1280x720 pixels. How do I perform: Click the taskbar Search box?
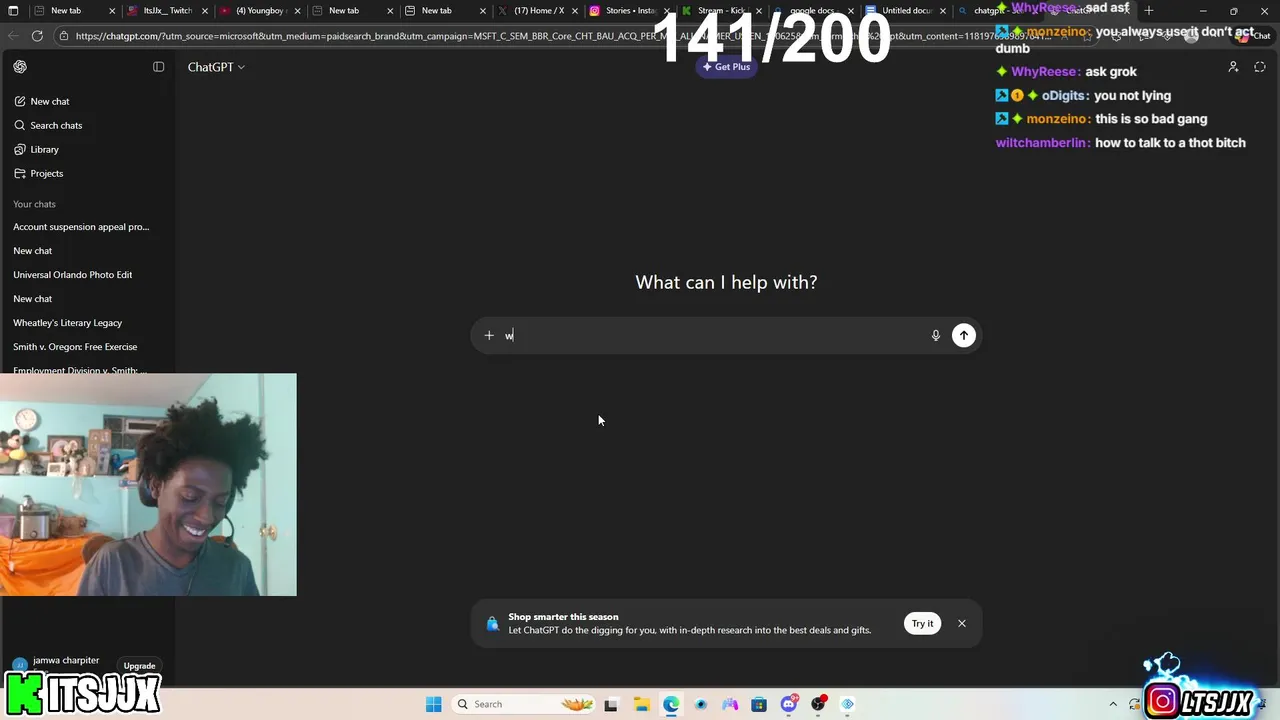(x=524, y=704)
